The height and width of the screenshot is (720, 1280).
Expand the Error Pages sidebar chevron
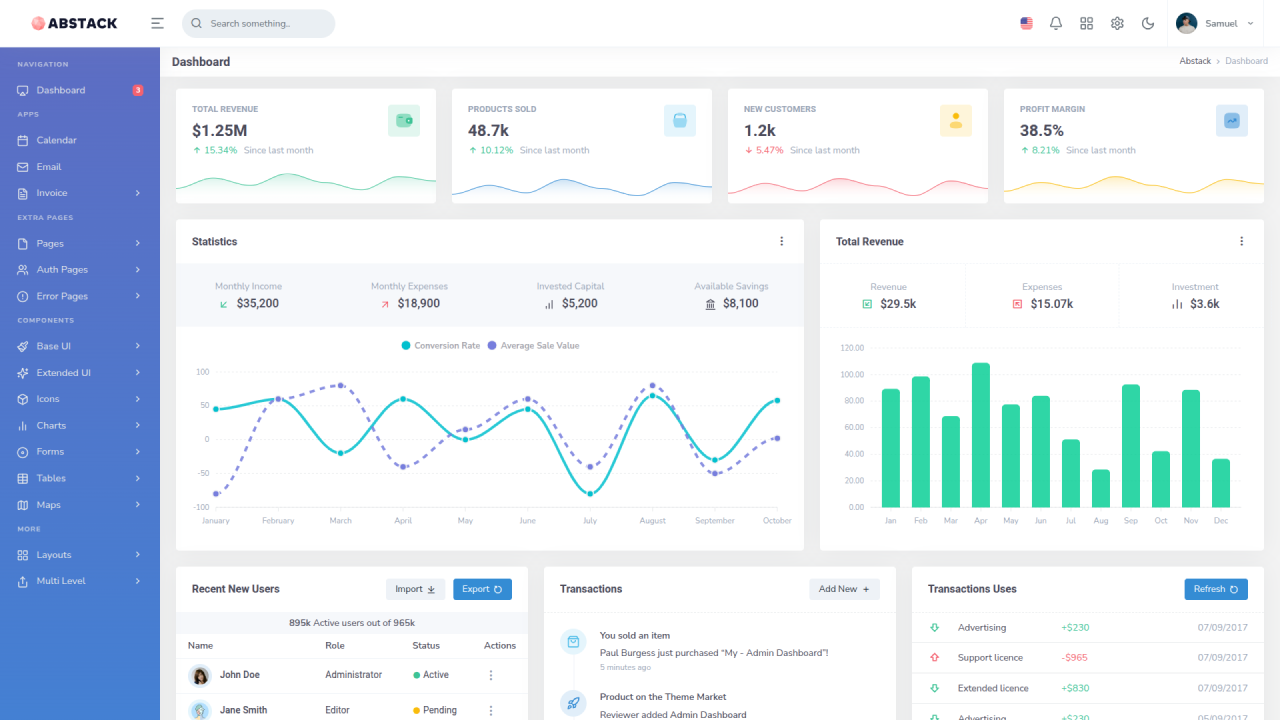coord(138,296)
